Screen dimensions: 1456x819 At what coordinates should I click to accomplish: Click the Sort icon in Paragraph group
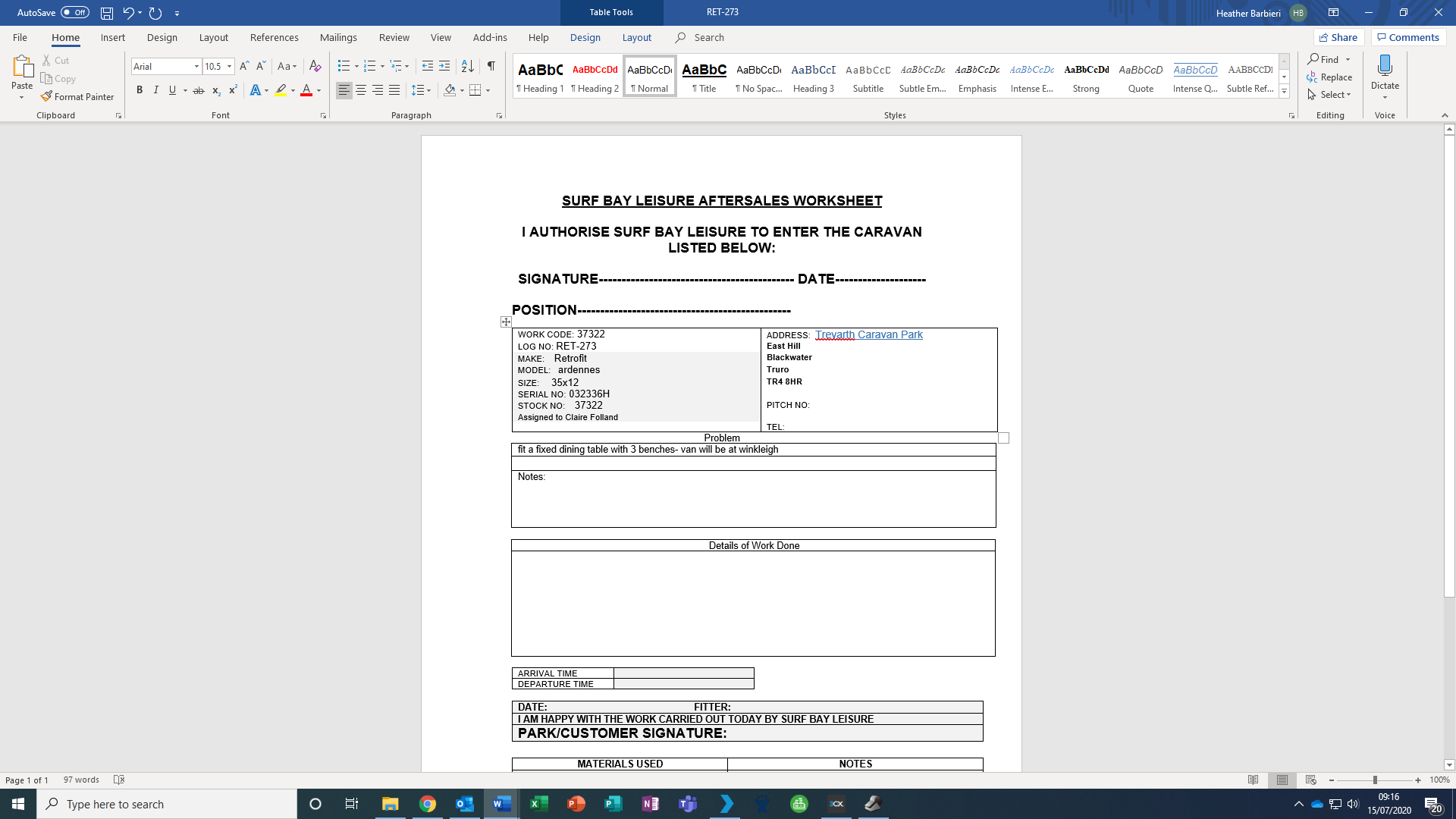(468, 66)
